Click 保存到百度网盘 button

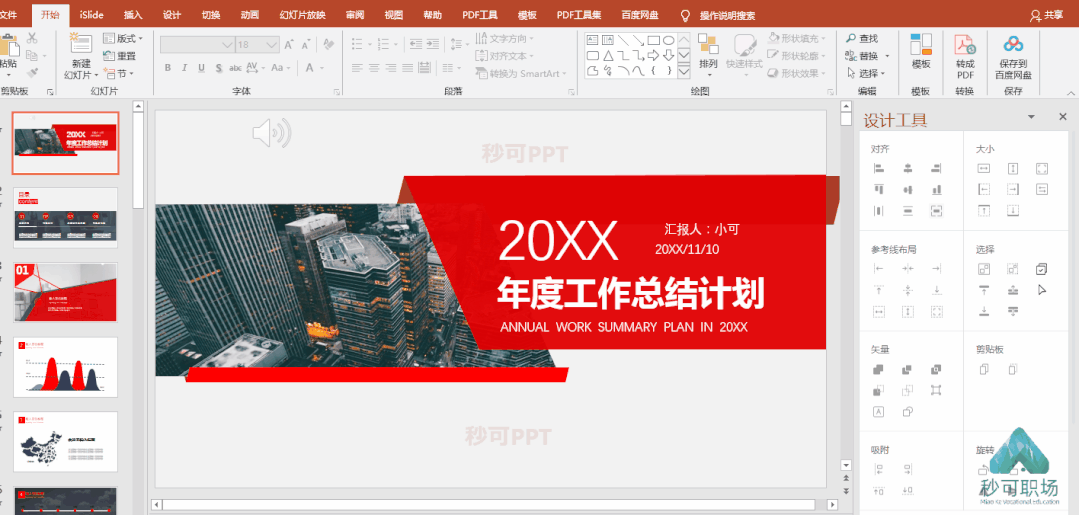pos(1013,56)
